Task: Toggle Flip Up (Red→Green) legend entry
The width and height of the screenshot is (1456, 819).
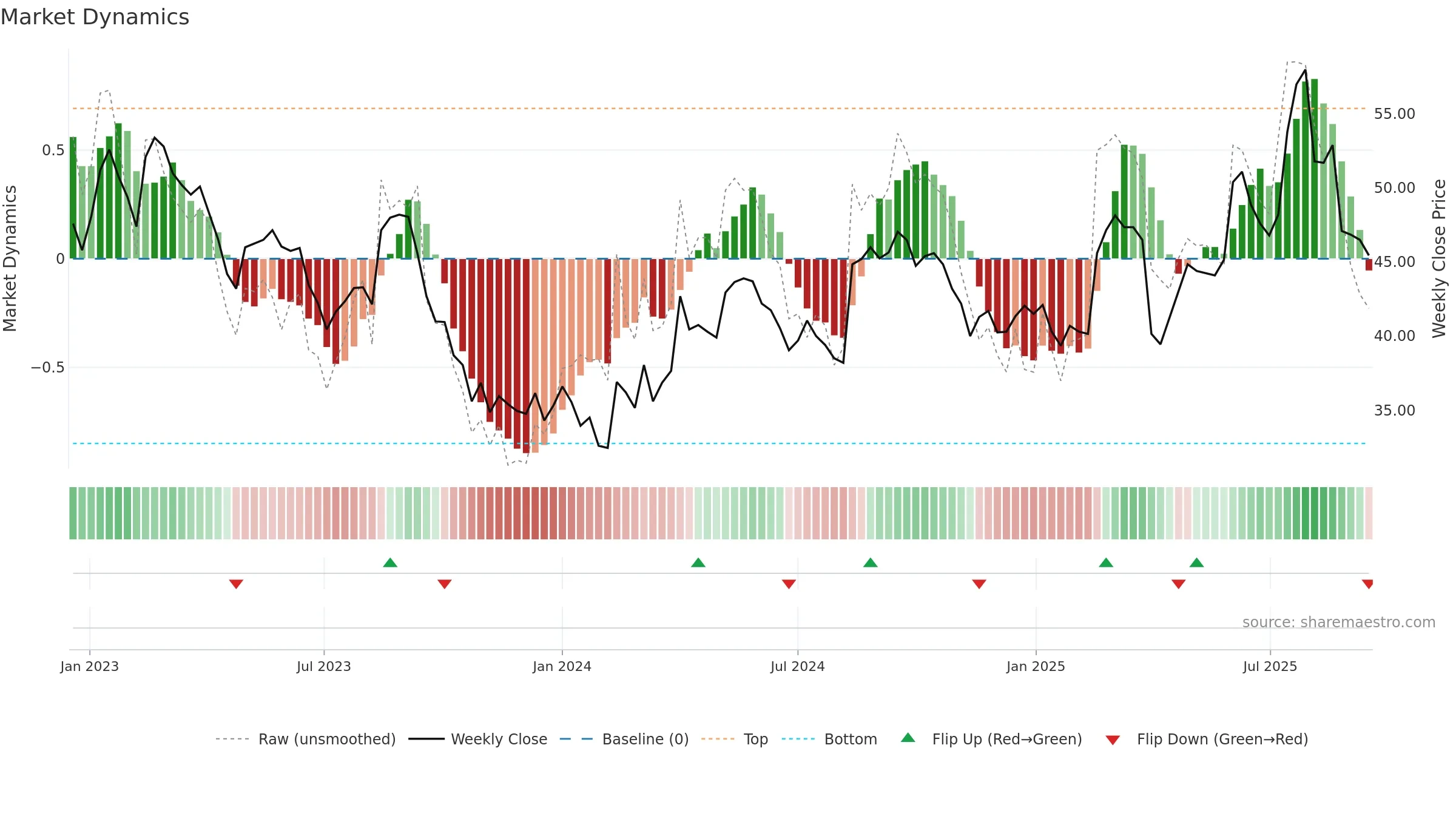Action: [991, 739]
